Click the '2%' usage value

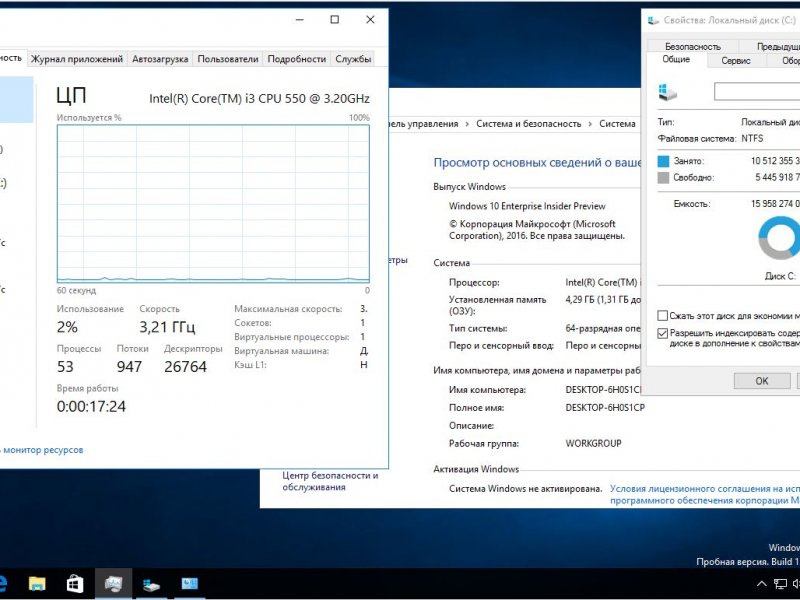67,327
